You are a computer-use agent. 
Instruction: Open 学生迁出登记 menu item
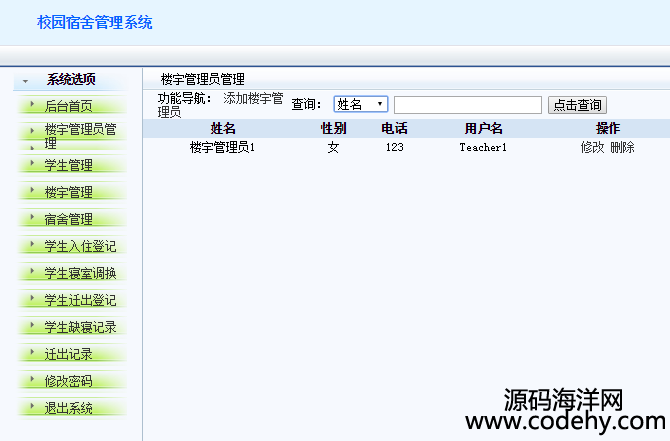click(x=80, y=300)
